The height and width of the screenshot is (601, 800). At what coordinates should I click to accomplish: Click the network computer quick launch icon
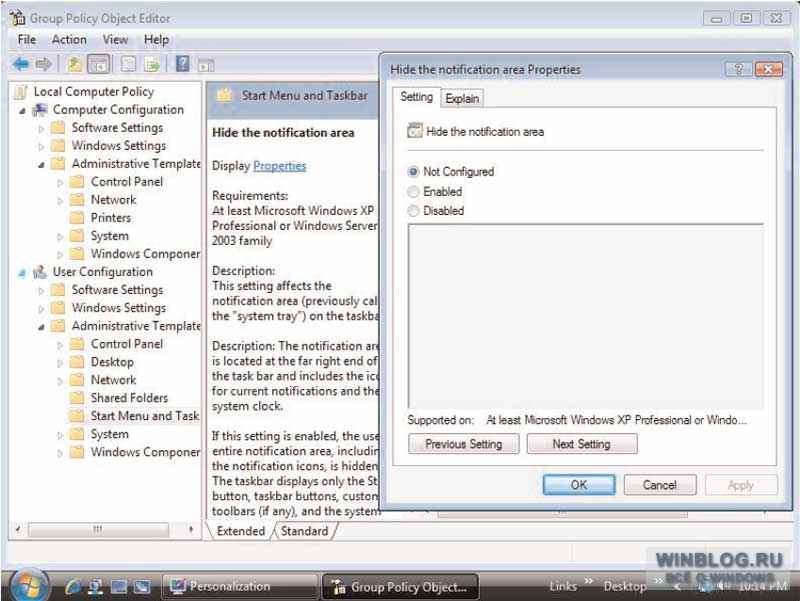click(x=95, y=587)
